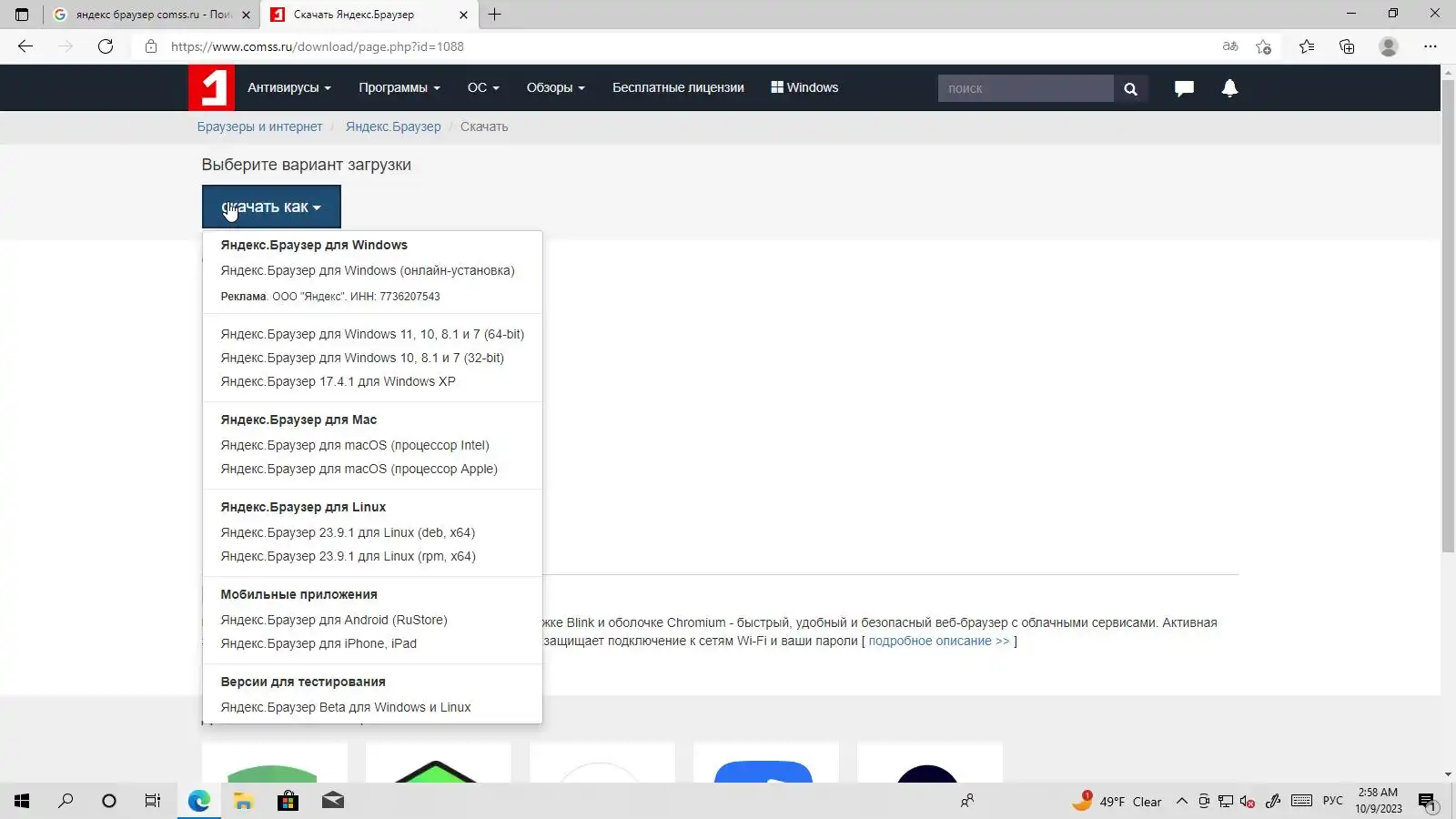
Task: Open the clock showing 2:58 AM
Action: [x=1378, y=801]
